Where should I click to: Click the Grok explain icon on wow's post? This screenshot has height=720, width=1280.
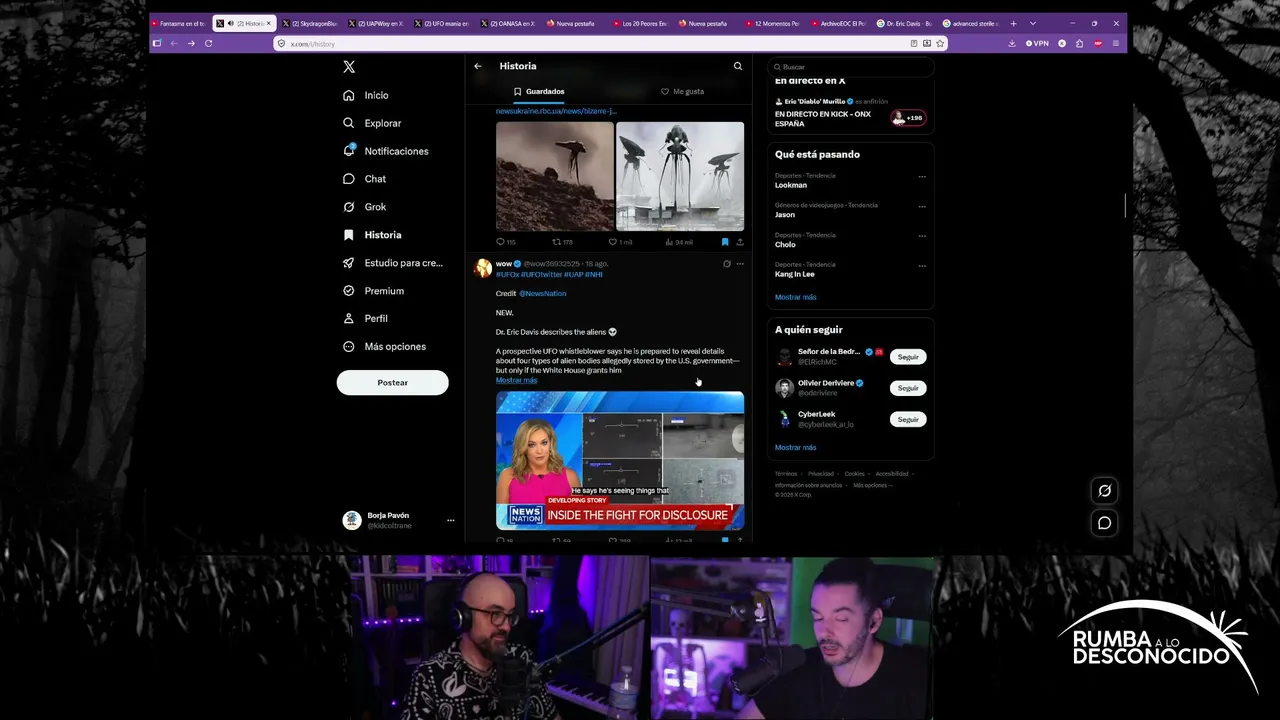point(727,264)
